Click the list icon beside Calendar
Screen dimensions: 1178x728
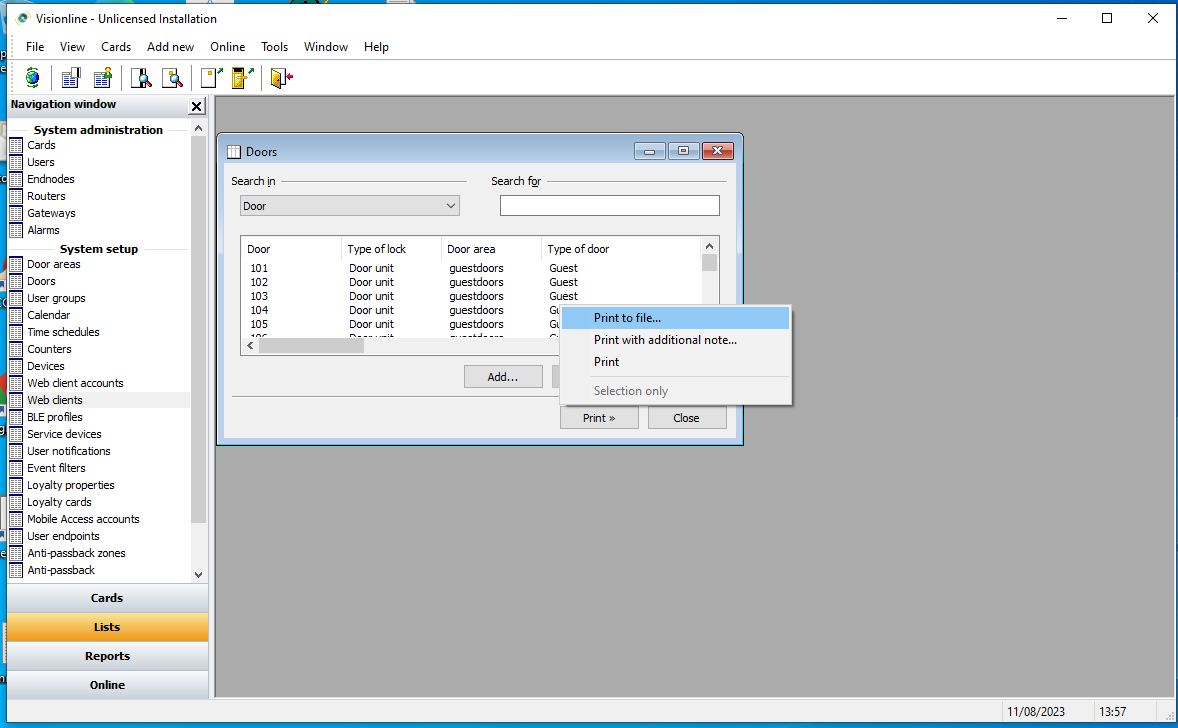tap(16, 315)
